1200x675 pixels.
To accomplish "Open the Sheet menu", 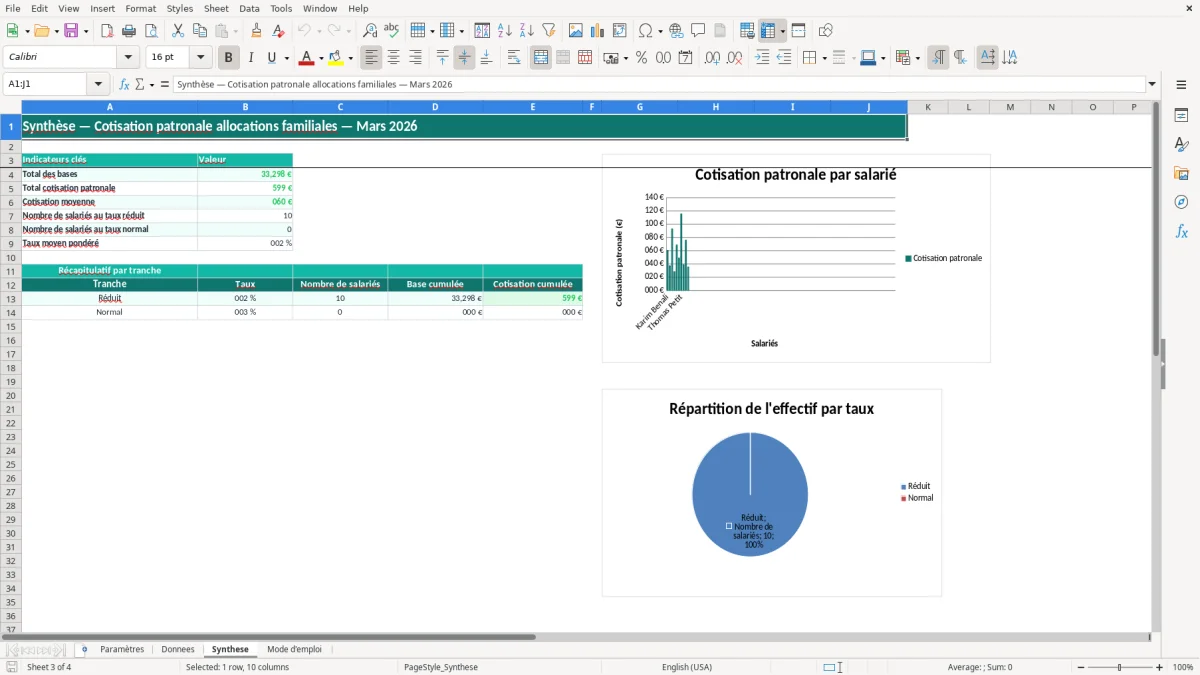I will (x=216, y=8).
